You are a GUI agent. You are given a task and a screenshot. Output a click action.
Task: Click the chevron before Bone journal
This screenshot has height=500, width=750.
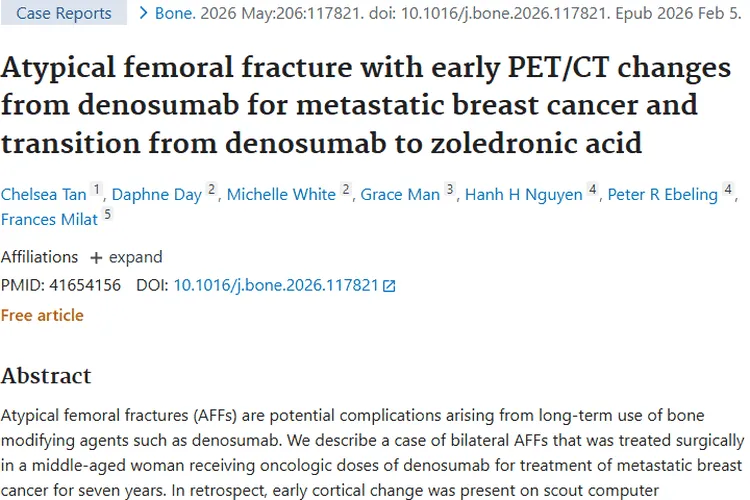click(144, 13)
